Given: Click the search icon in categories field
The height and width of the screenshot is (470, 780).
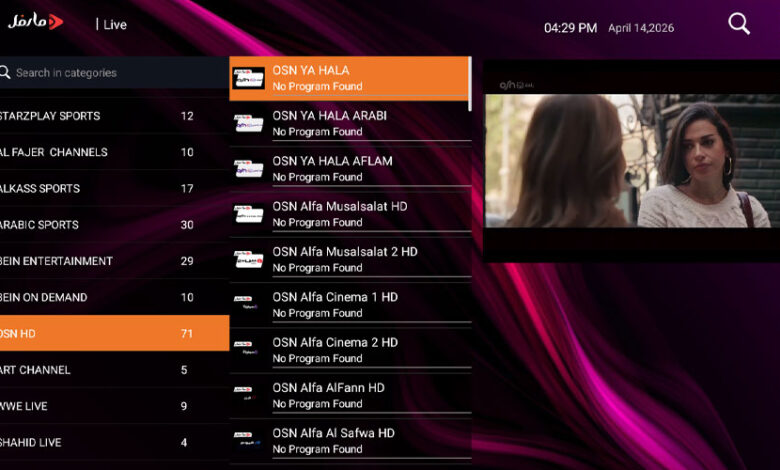Looking at the screenshot, I should [6, 73].
